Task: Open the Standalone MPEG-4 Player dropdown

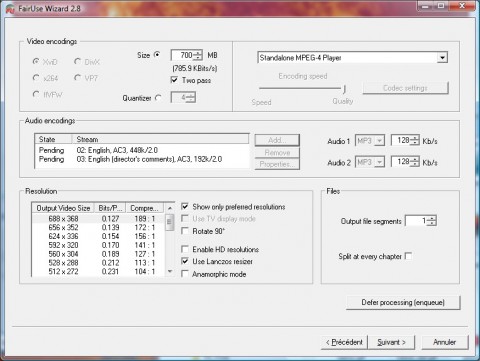Action: (442, 58)
